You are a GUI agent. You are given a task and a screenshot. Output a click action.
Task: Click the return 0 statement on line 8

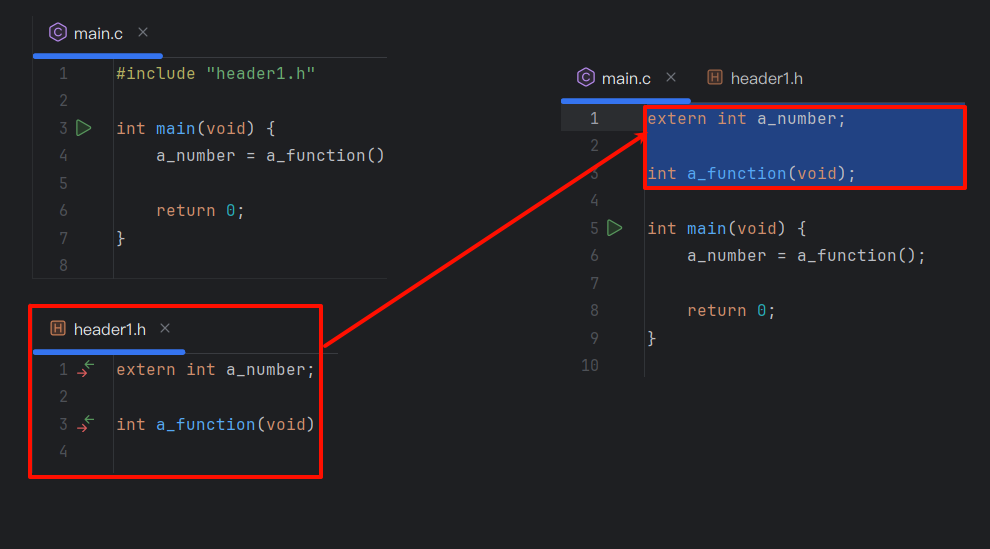[x=731, y=310]
